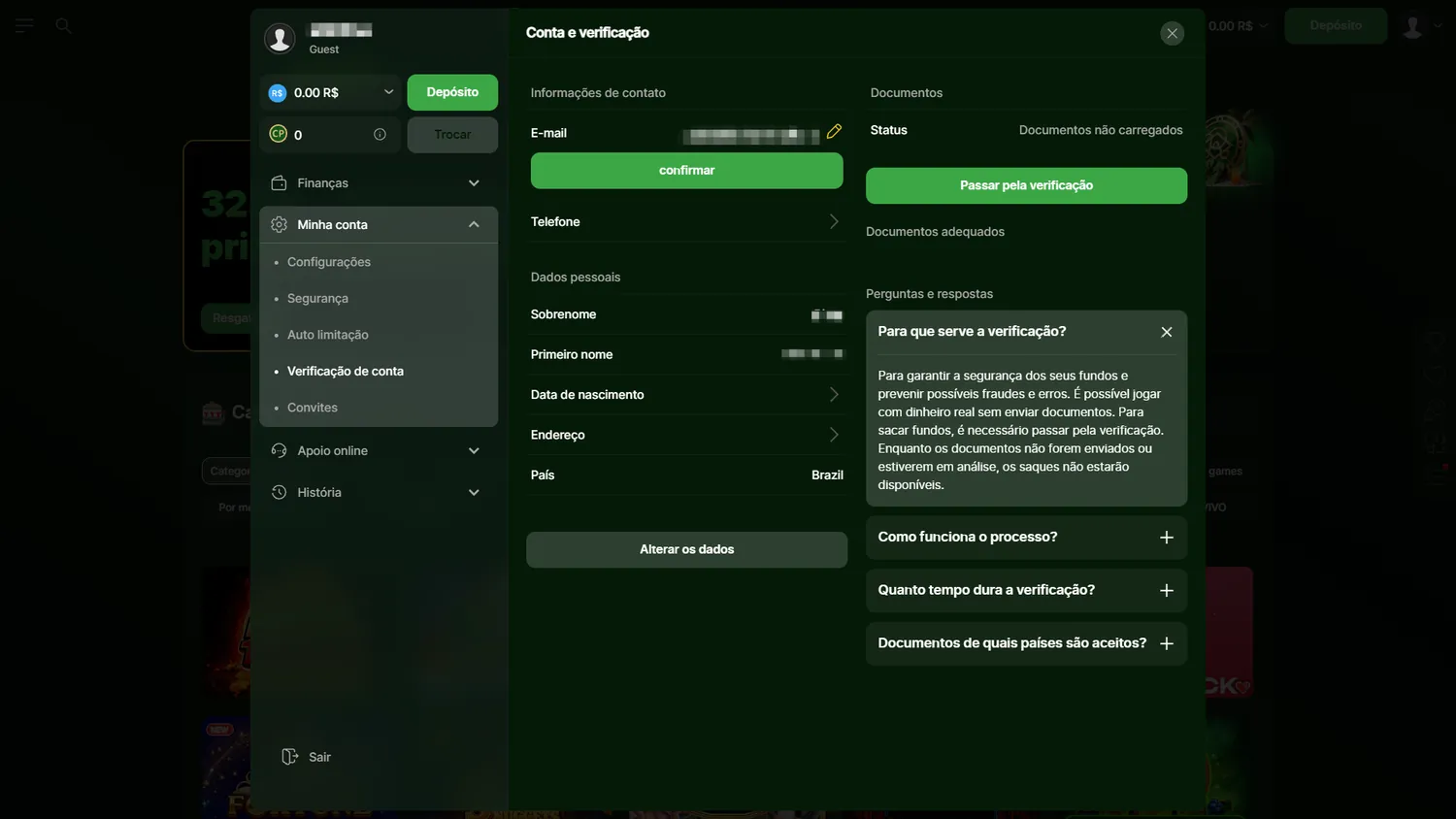Expand the Finanças section chevron
1456x819 pixels.
click(x=474, y=183)
